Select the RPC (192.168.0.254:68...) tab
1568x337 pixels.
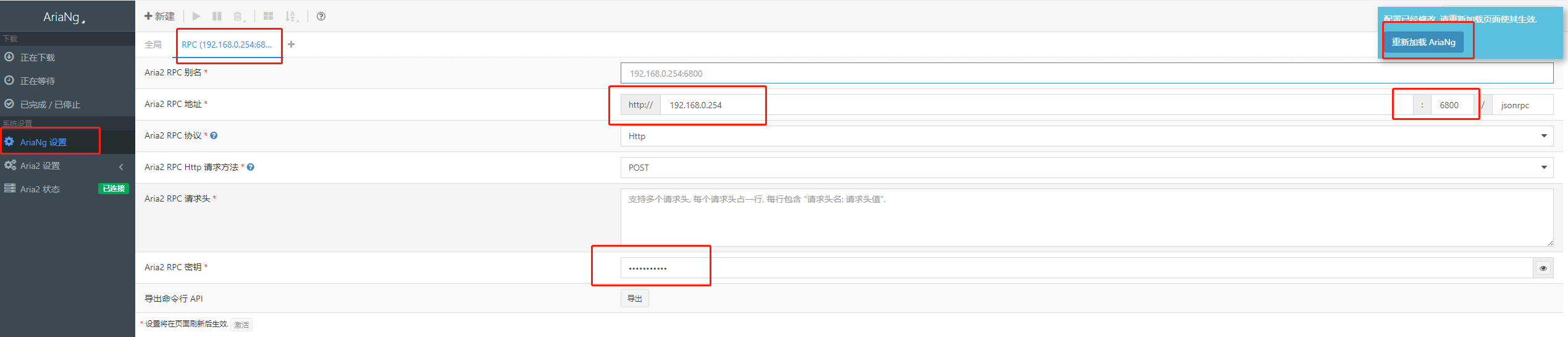click(227, 45)
